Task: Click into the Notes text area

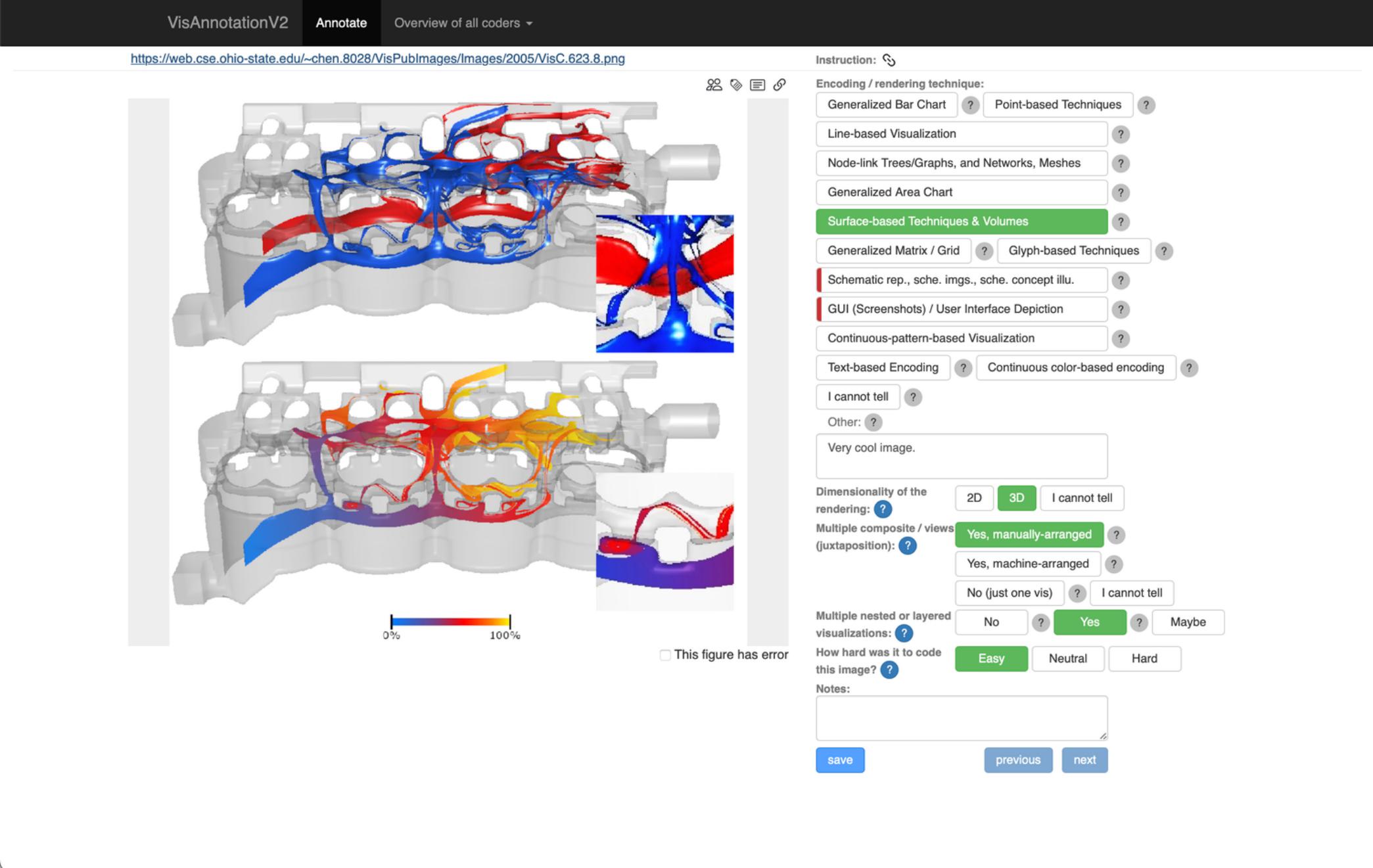Action: pyautogui.click(x=962, y=718)
